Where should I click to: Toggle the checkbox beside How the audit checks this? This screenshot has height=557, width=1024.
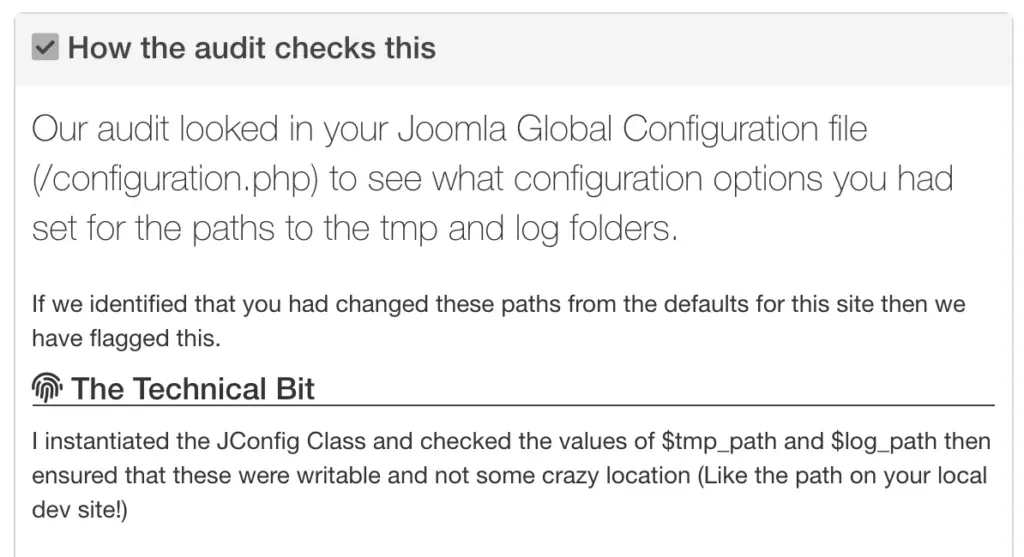tap(46, 48)
